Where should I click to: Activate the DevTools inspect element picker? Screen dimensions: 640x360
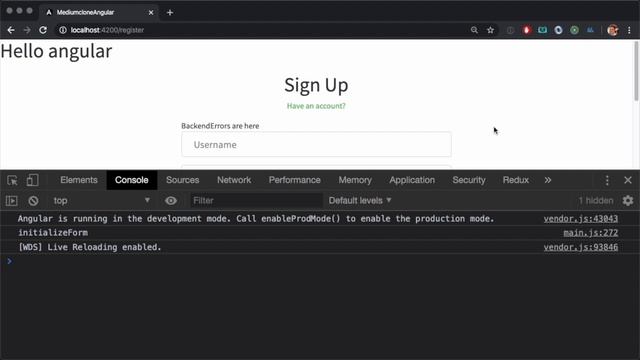[x=12, y=180]
